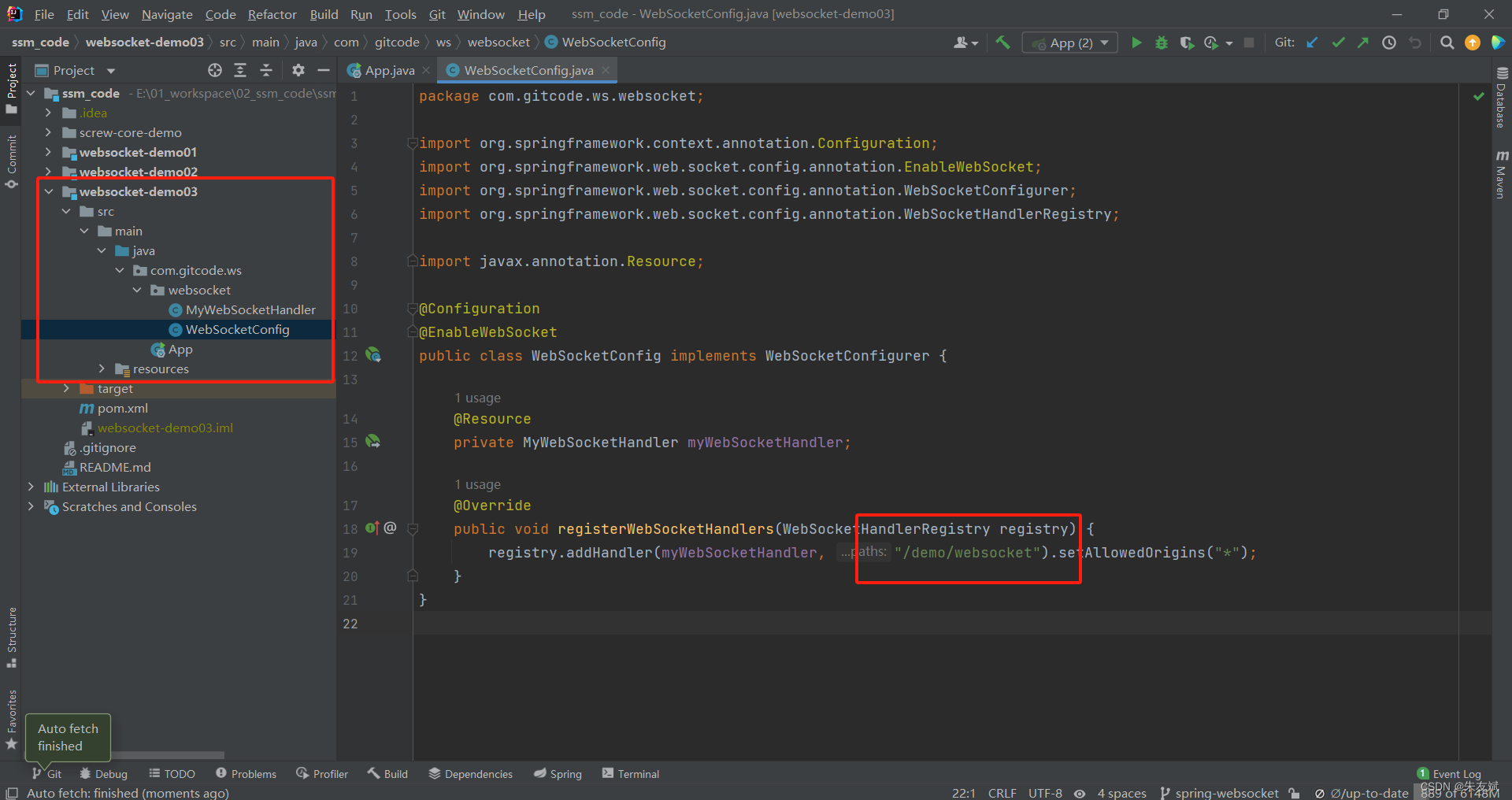Click the IDE update notification icon
Viewport: 1512px width, 800px height.
click(x=1473, y=43)
